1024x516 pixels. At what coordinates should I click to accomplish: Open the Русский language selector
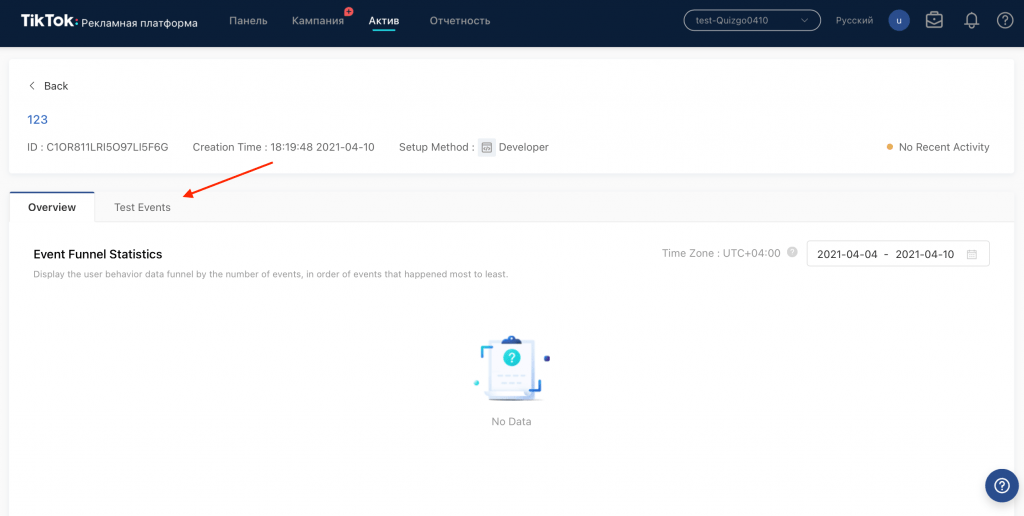pos(854,20)
